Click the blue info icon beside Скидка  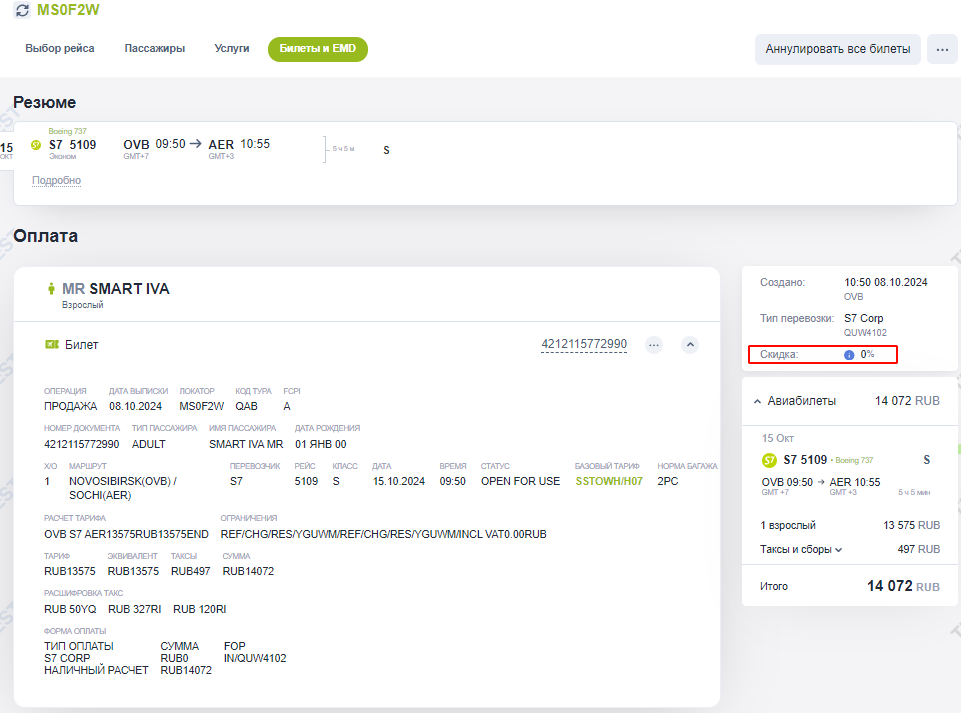point(849,355)
